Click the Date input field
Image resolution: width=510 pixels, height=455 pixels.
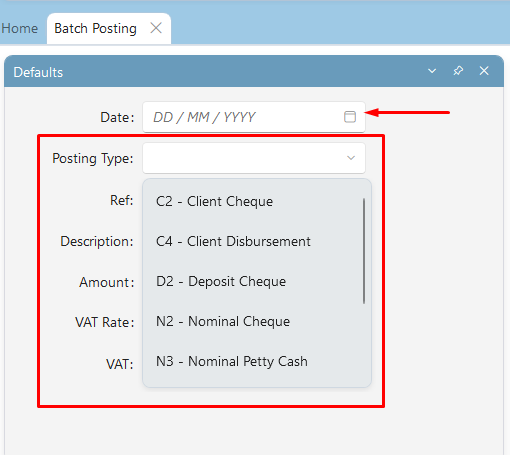pyautogui.click(x=254, y=117)
